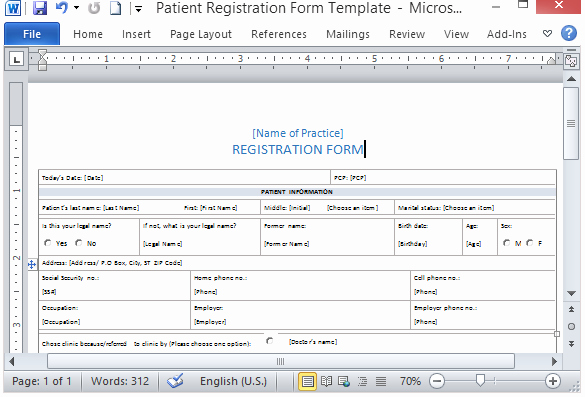Switch to Draft view

coord(381,381)
